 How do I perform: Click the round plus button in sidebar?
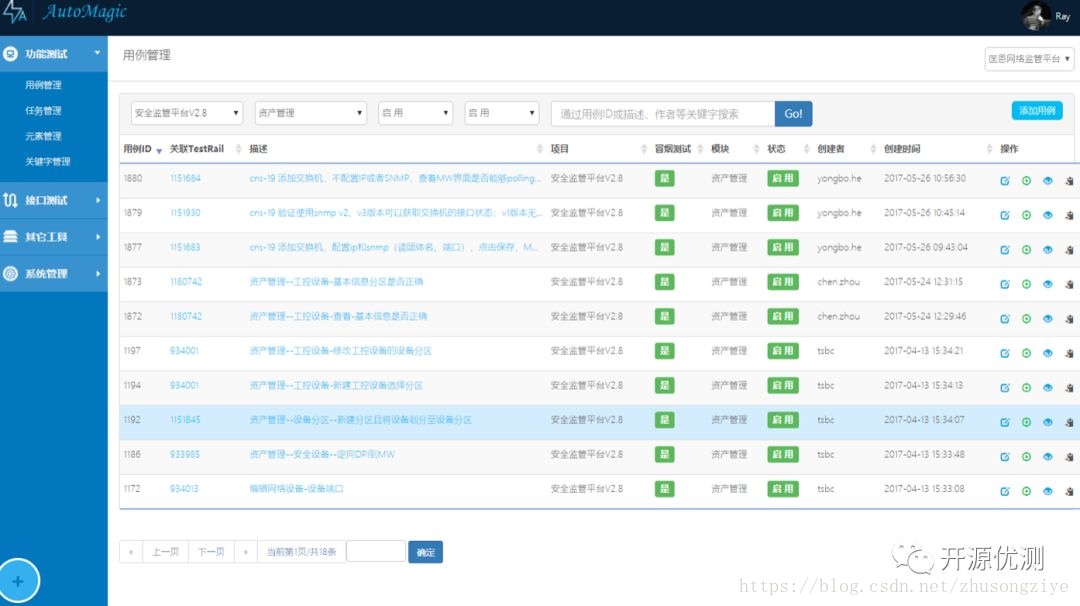pyautogui.click(x=18, y=581)
